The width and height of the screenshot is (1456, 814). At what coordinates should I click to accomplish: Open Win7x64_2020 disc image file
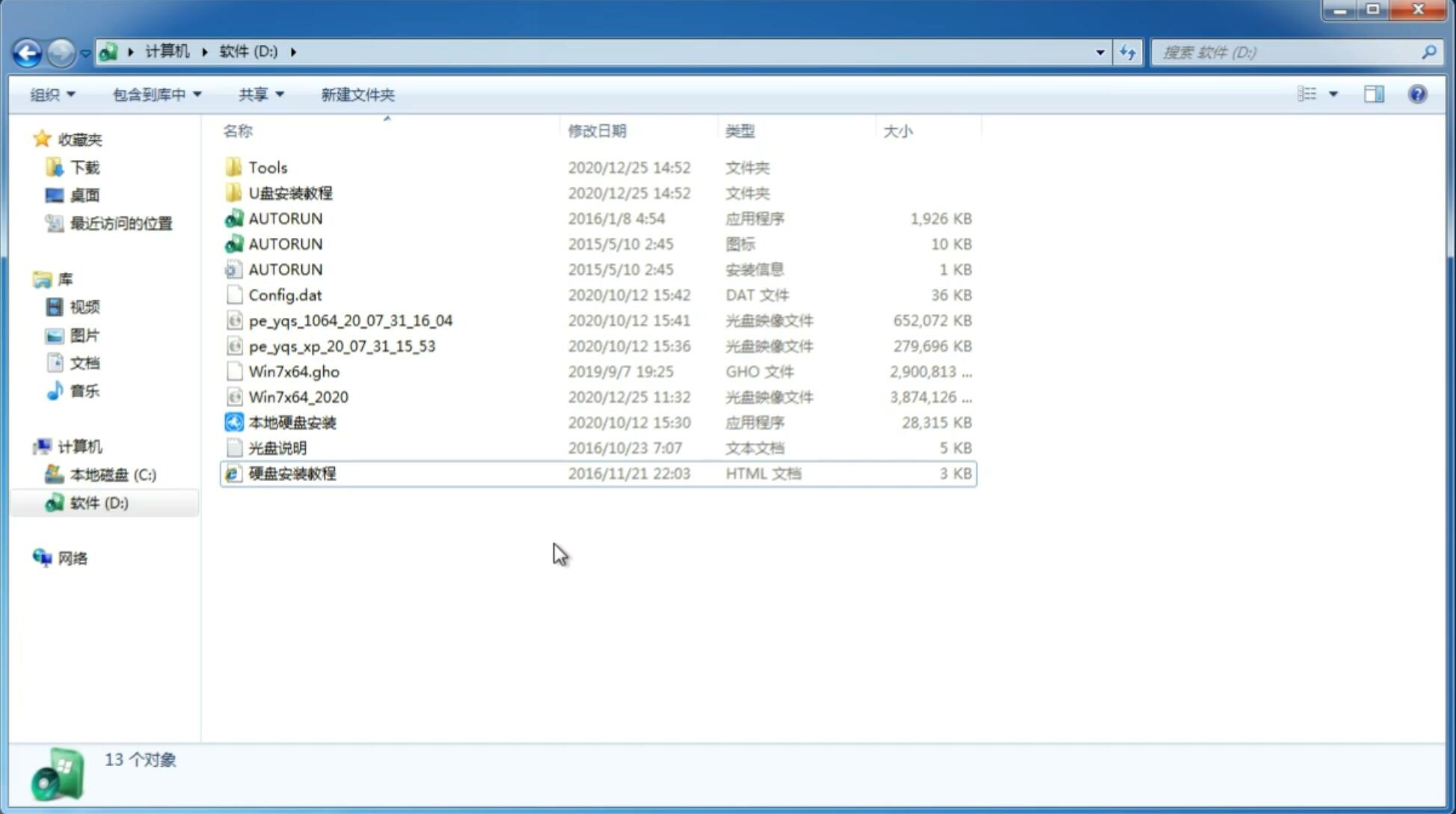(x=298, y=397)
